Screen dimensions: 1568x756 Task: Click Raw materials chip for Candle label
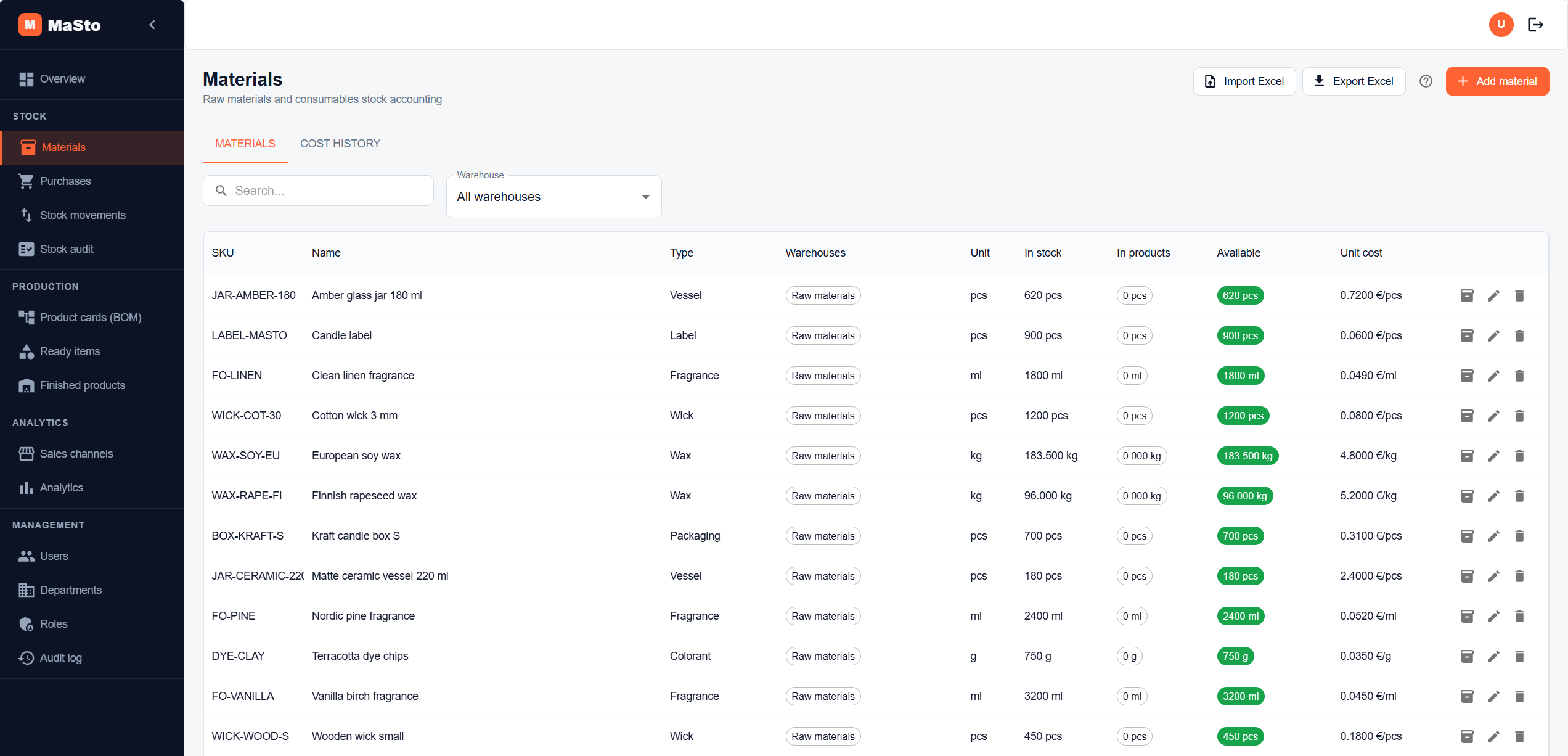pos(823,335)
